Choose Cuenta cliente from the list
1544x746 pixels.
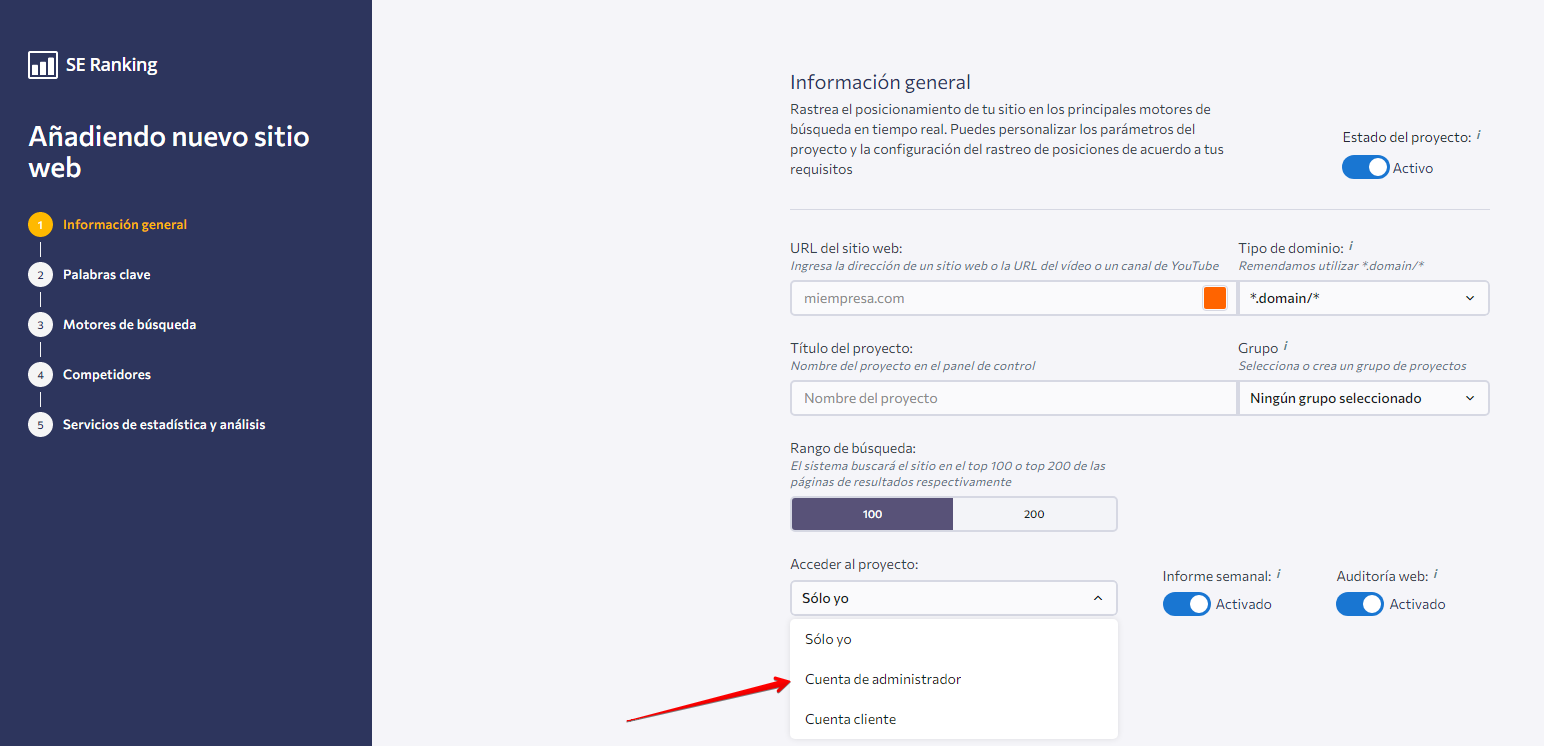[x=850, y=719]
